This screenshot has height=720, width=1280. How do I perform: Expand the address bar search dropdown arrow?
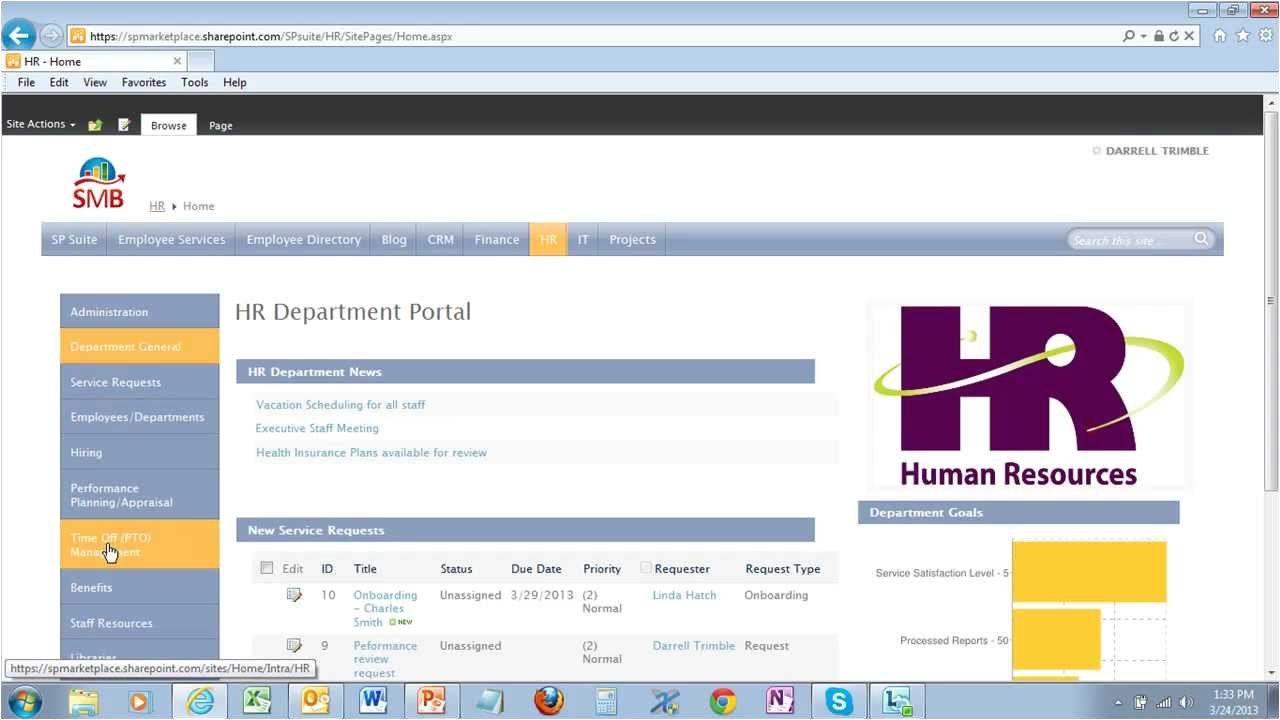(1143, 36)
